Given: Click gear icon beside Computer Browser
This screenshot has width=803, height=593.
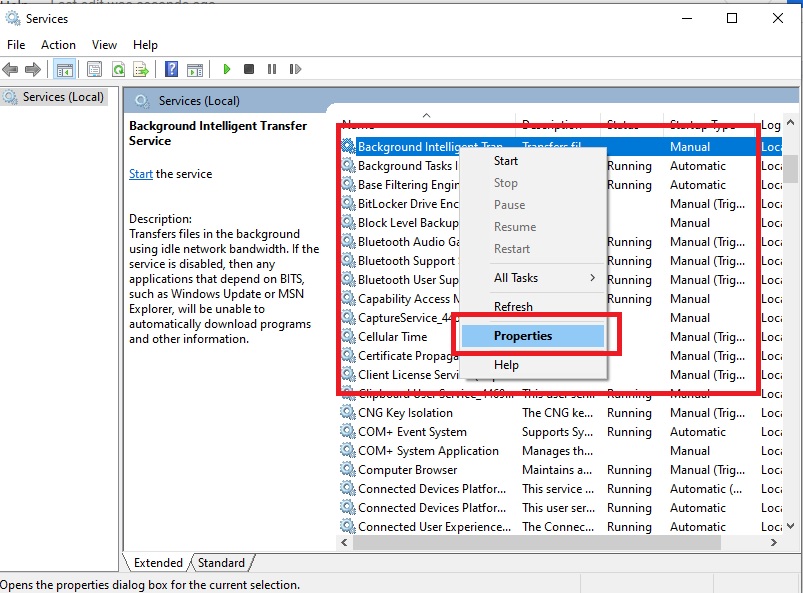Looking at the screenshot, I should pos(348,469).
